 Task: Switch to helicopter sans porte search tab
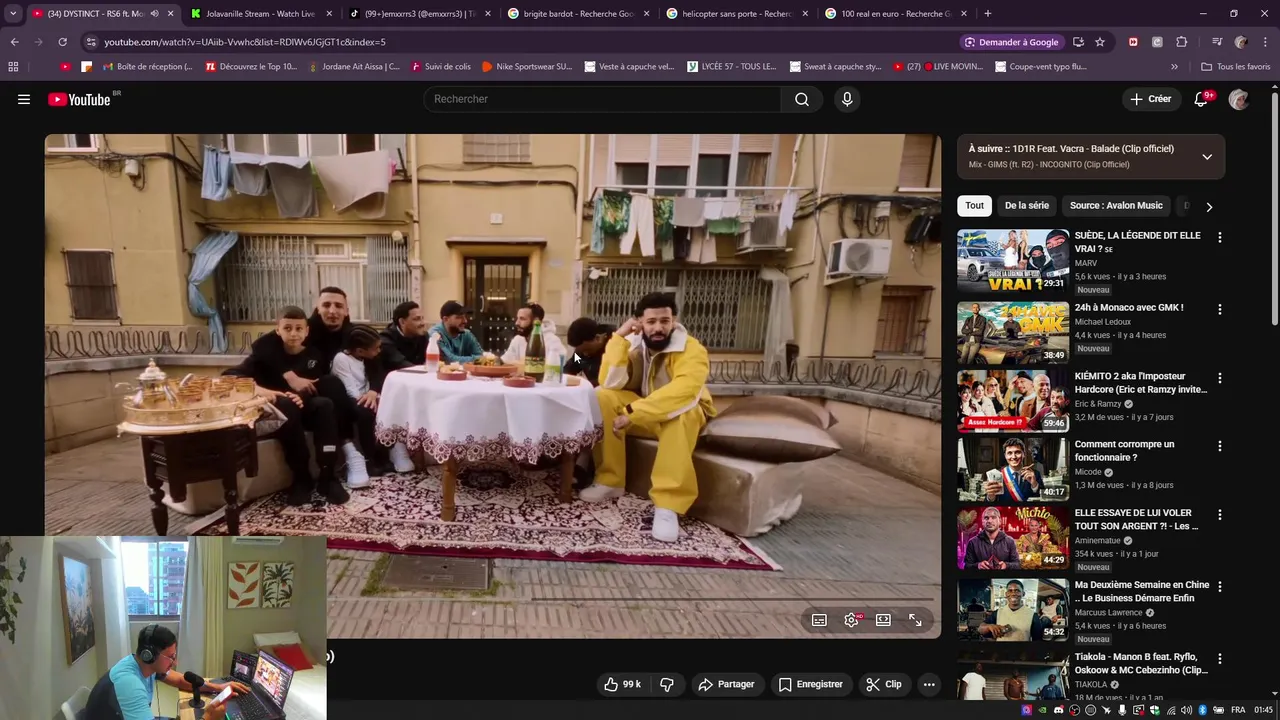pyautogui.click(x=736, y=14)
